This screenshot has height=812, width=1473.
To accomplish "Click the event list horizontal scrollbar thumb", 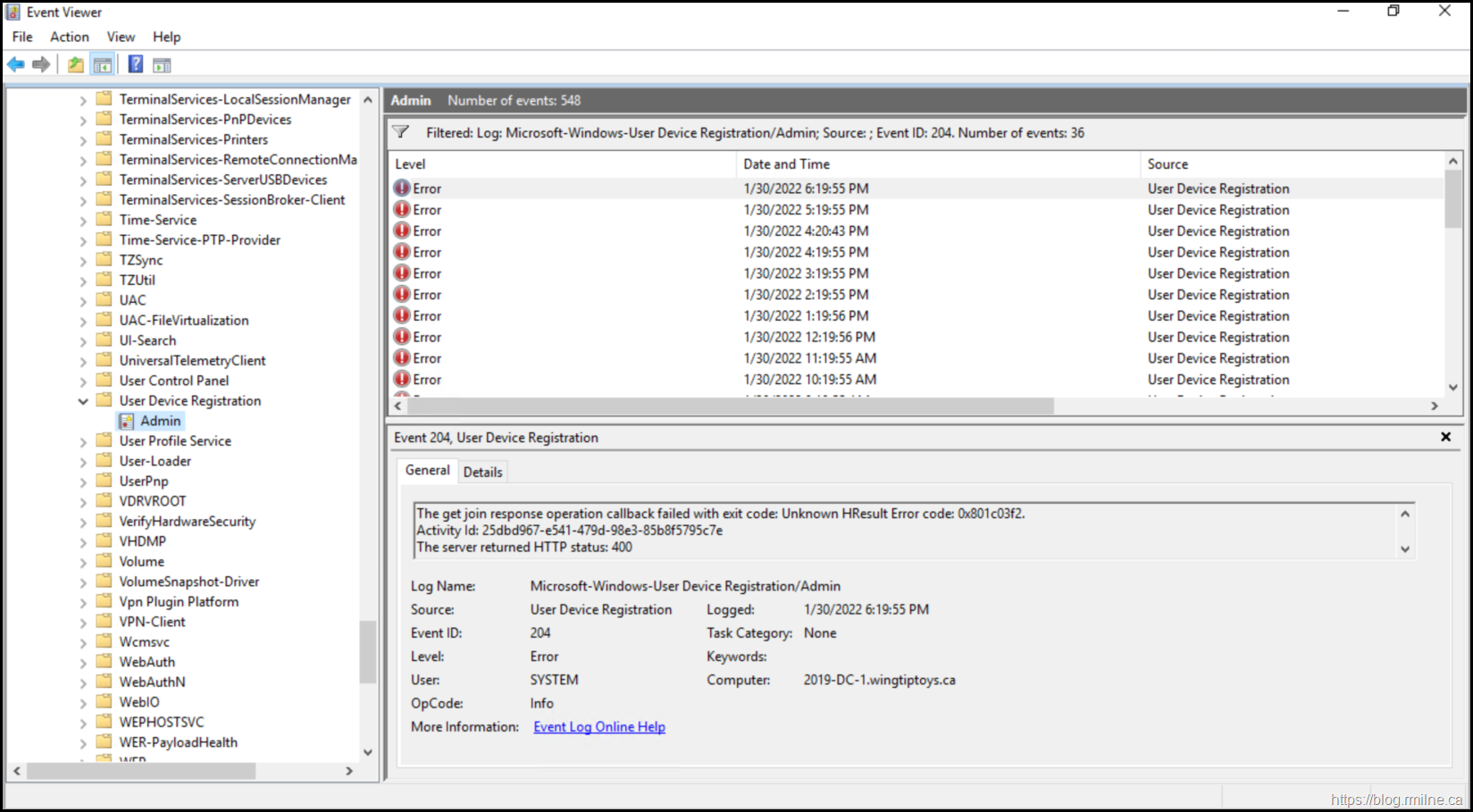I will (729, 406).
